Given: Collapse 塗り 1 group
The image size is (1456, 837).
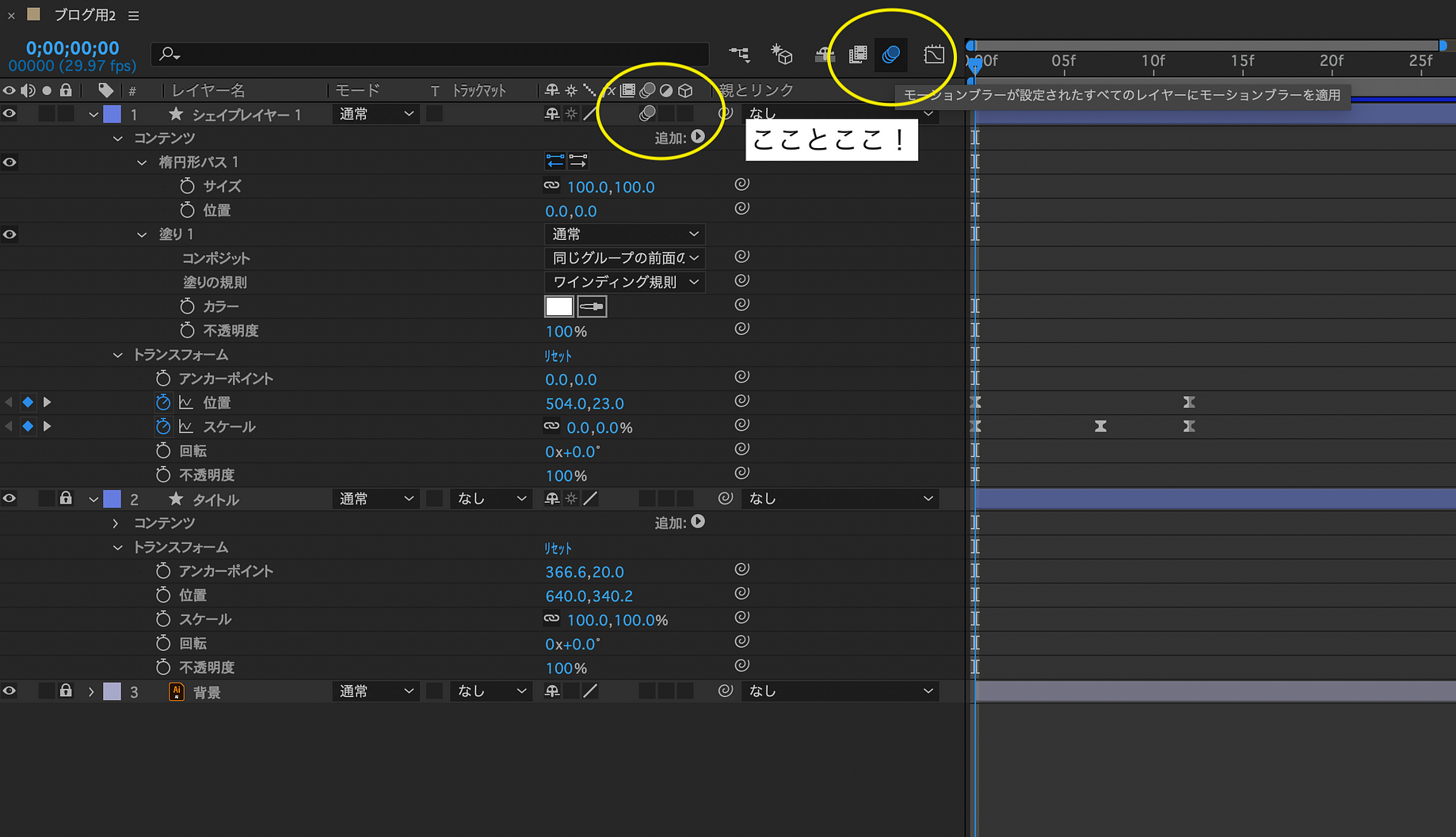Looking at the screenshot, I should tap(142, 234).
